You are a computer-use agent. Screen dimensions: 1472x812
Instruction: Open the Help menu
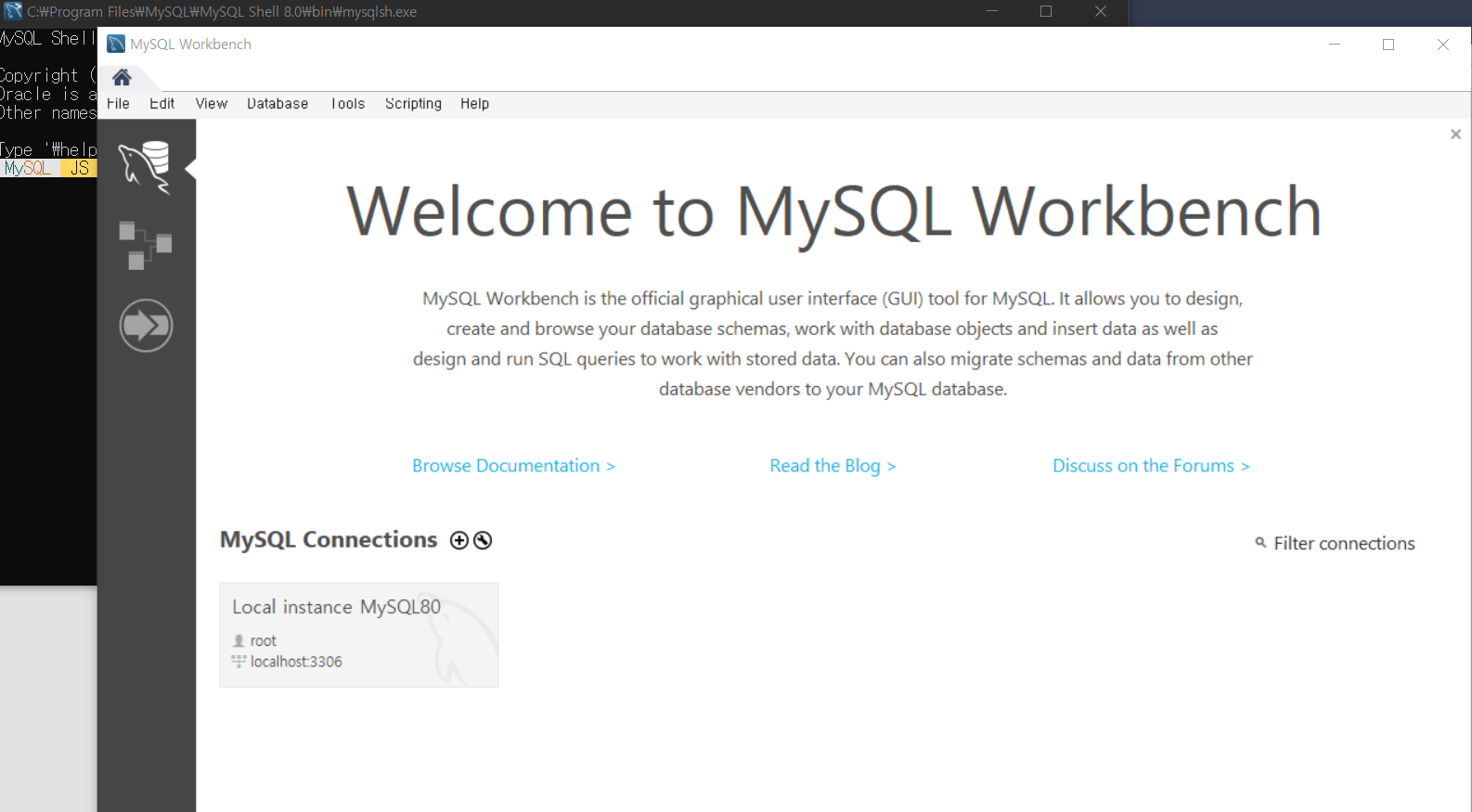[475, 104]
